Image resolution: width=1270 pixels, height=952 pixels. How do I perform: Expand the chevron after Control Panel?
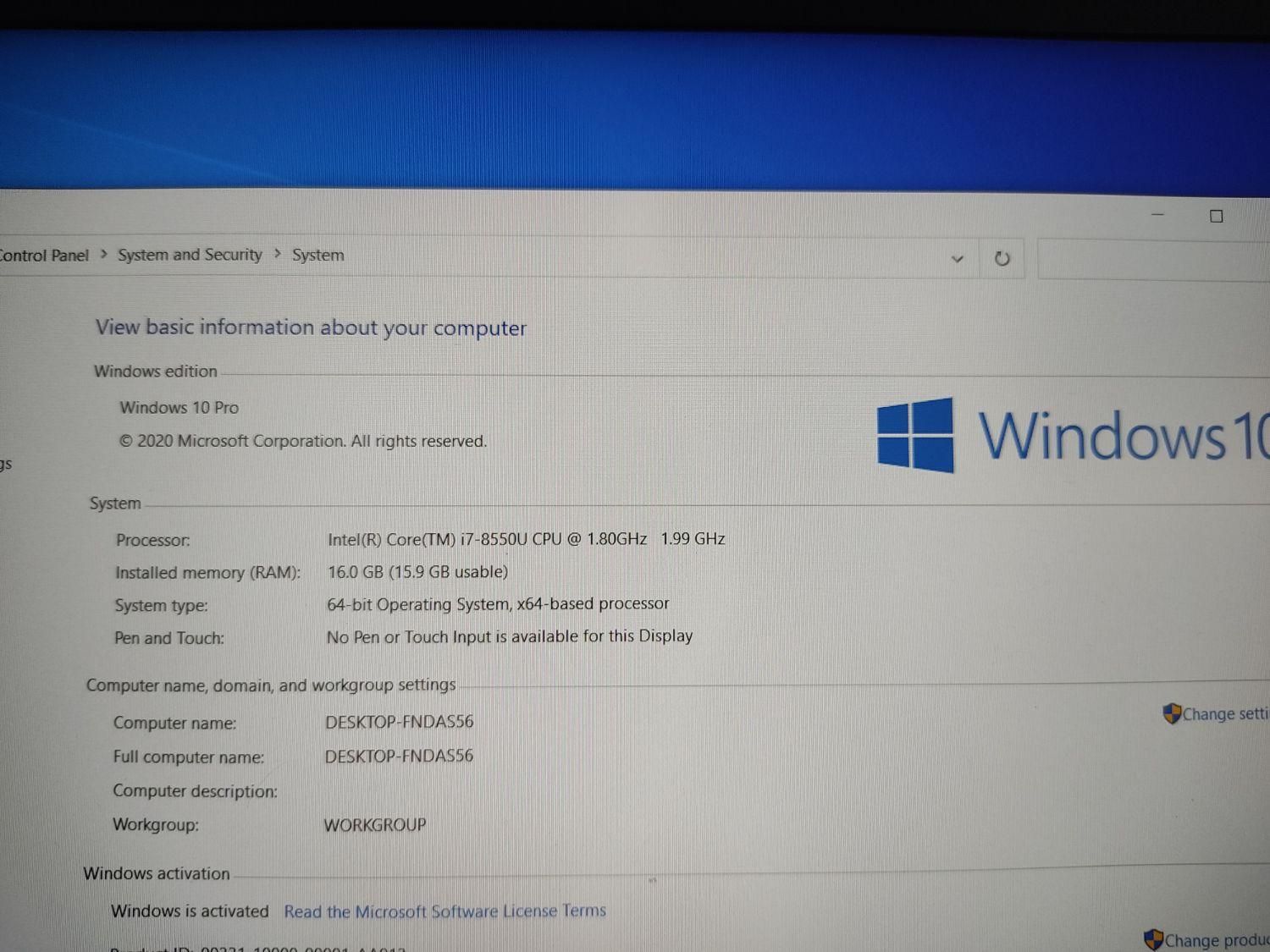pos(103,254)
